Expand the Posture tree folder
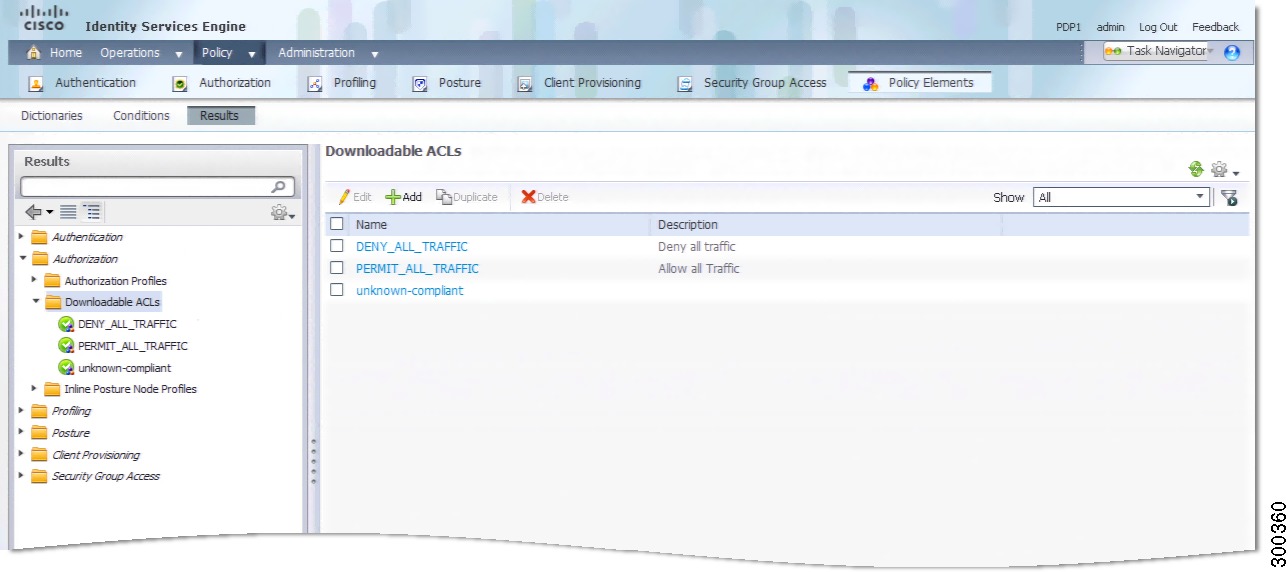 [20, 433]
